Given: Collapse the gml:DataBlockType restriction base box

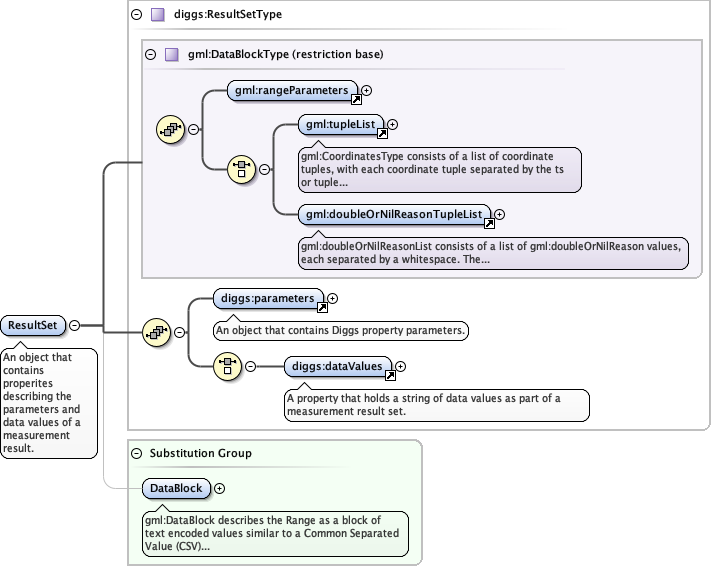Looking at the screenshot, I should [x=151, y=54].
